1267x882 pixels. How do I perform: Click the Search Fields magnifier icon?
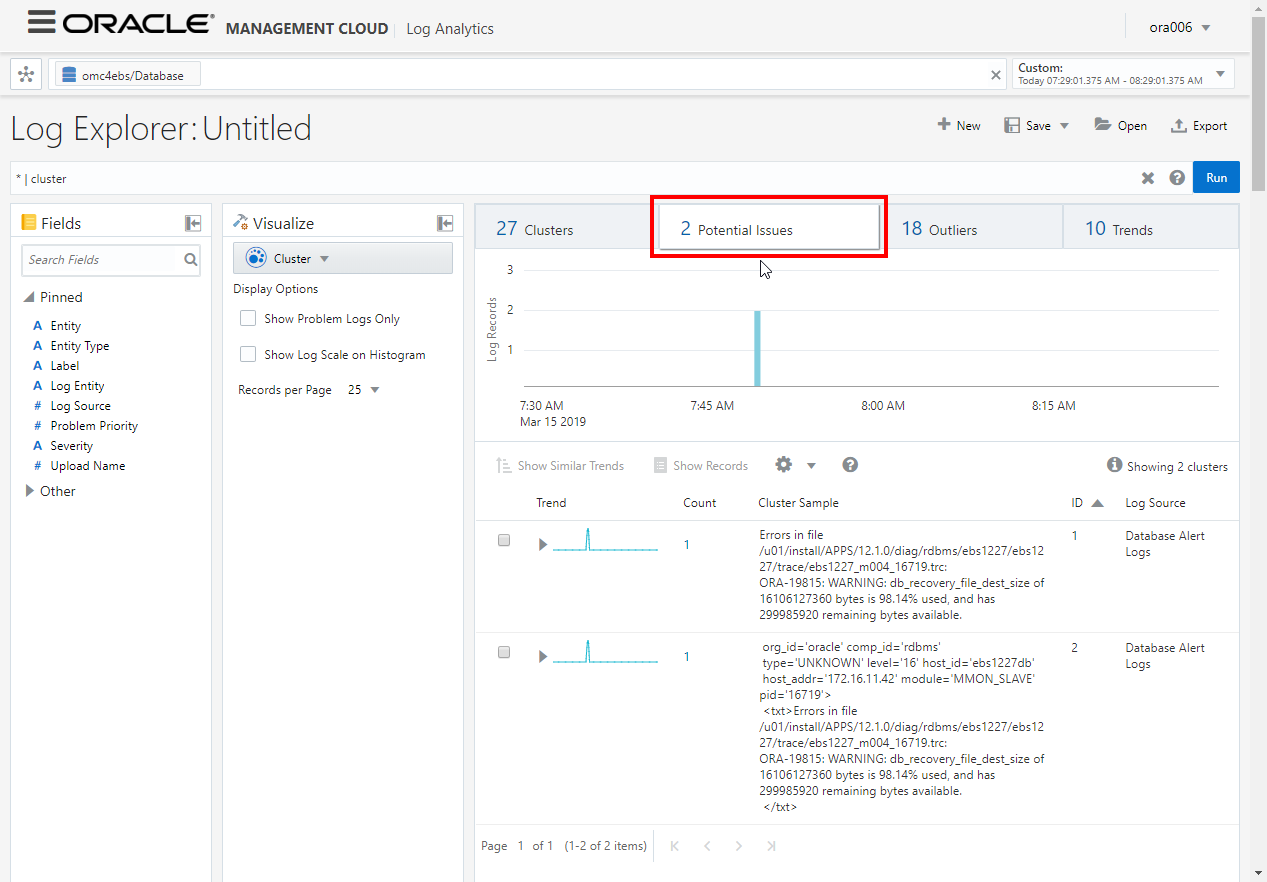[190, 260]
